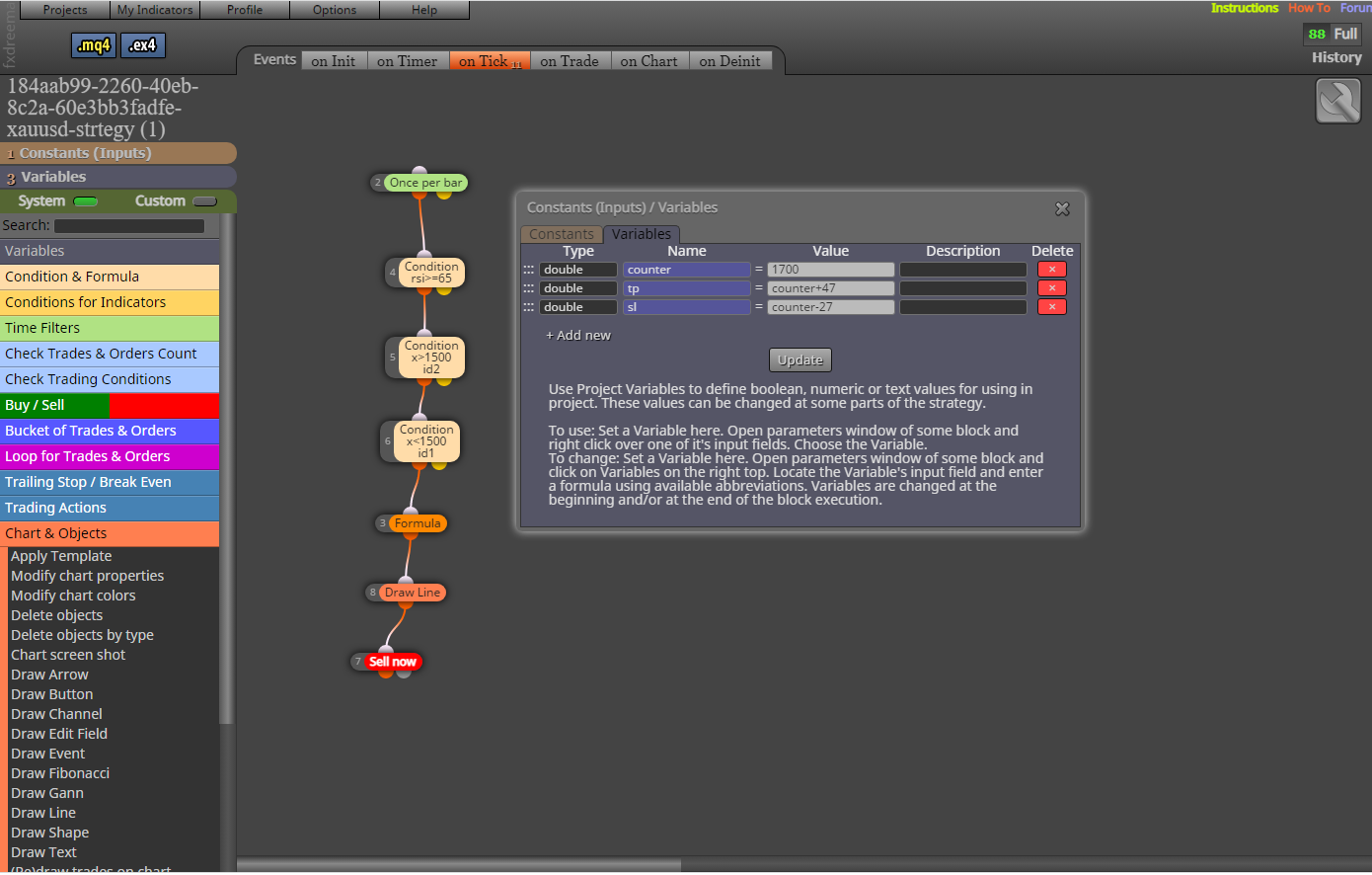The width and height of the screenshot is (1372, 875).
Task: Click the drag handle of the tp row
Action: pos(528,288)
